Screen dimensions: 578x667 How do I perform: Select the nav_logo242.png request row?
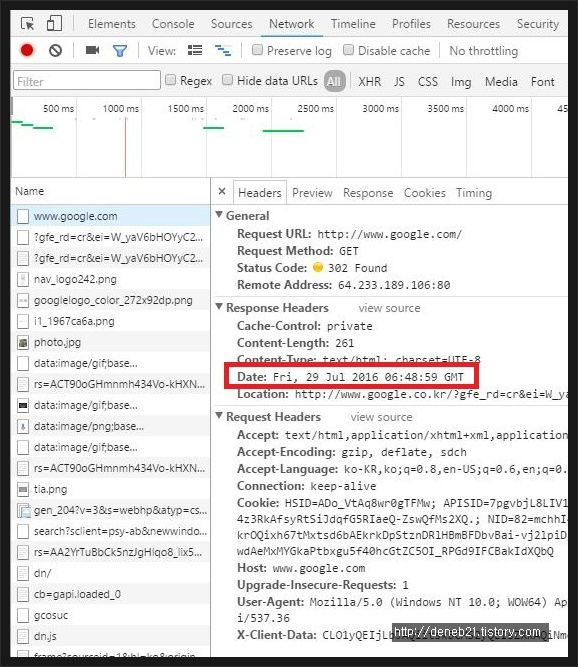pos(111,279)
